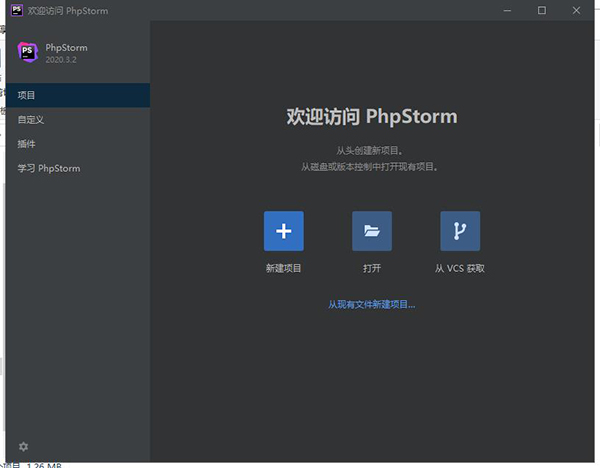Click the 从头创建新项目。 text
600x468 pixels.
[370, 151]
